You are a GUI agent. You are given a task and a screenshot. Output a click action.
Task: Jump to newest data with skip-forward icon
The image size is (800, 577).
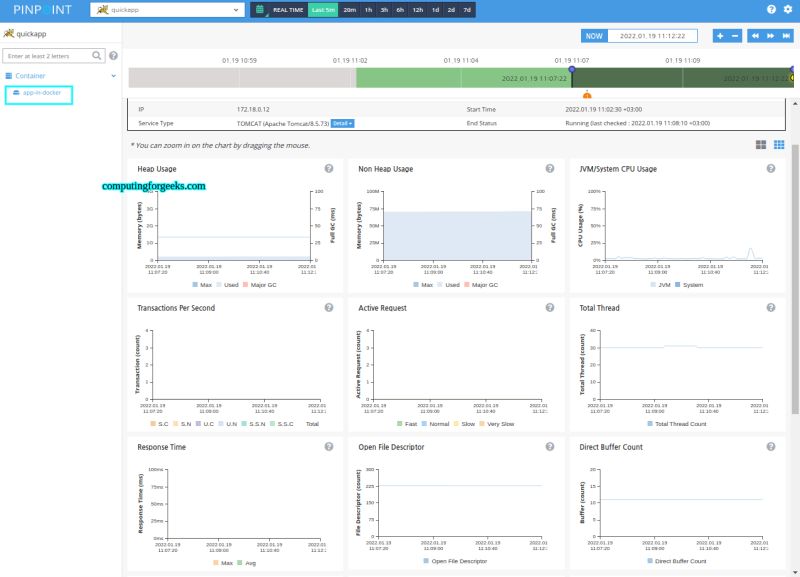pyautogui.click(x=787, y=36)
